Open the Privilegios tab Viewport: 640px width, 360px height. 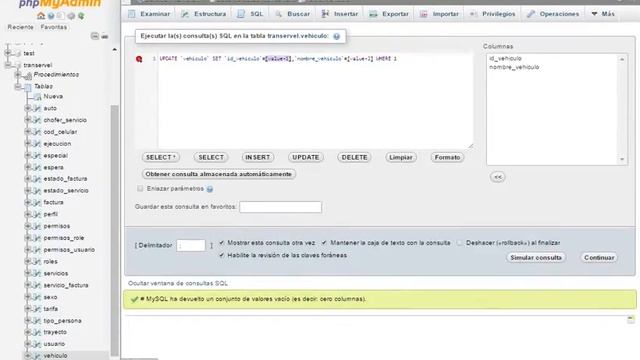493,14
